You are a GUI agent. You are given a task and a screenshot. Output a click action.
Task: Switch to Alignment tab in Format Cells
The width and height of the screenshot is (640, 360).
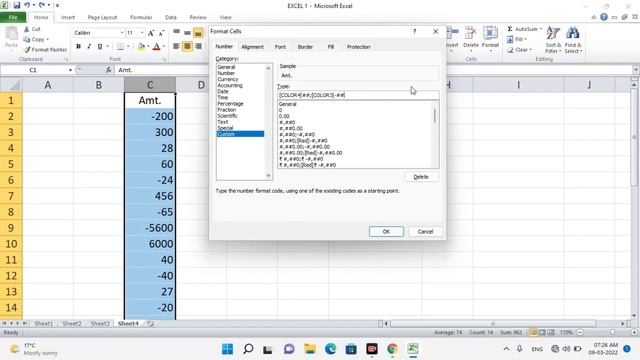coord(252,47)
